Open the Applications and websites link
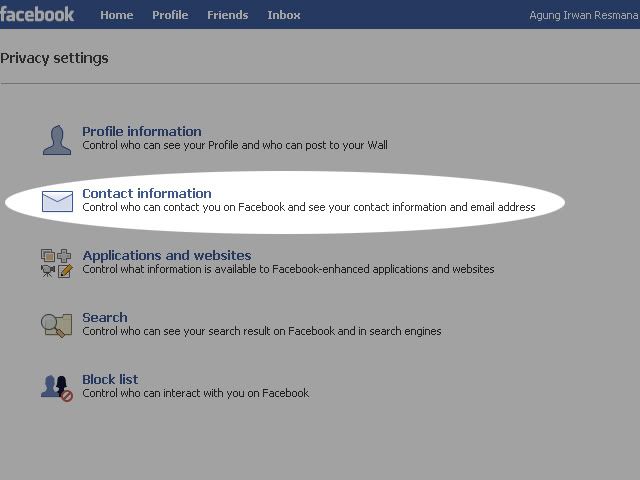 [167, 255]
